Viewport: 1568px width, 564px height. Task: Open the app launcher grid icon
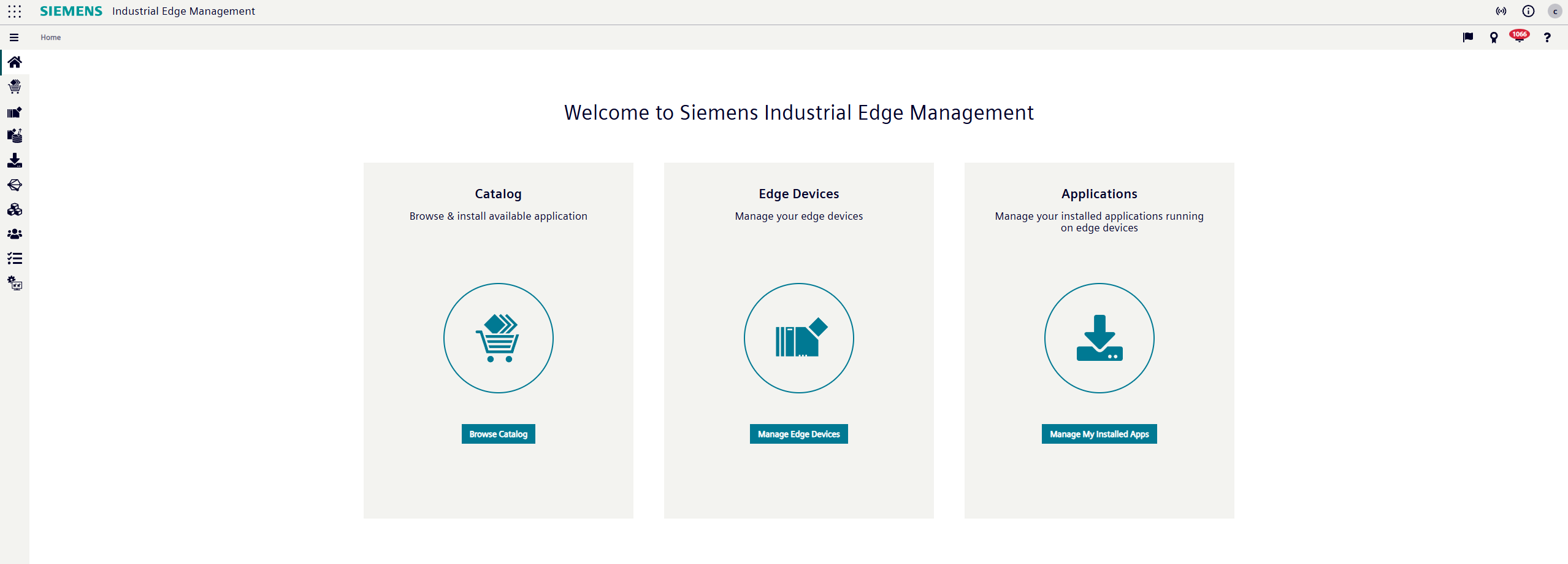click(15, 12)
